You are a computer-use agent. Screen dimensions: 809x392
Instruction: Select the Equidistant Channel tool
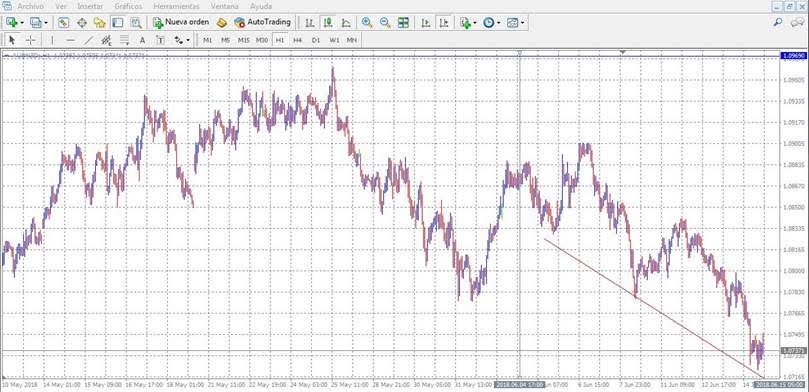pos(107,40)
